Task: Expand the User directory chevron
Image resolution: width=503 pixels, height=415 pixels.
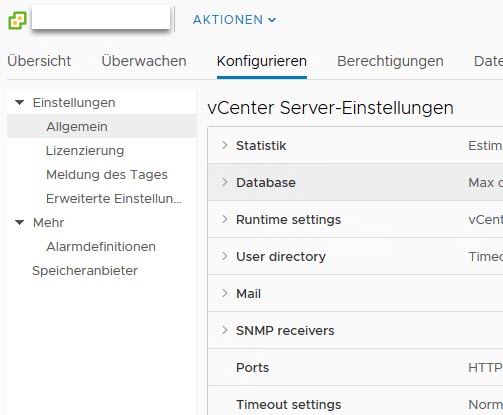Action: pos(225,256)
